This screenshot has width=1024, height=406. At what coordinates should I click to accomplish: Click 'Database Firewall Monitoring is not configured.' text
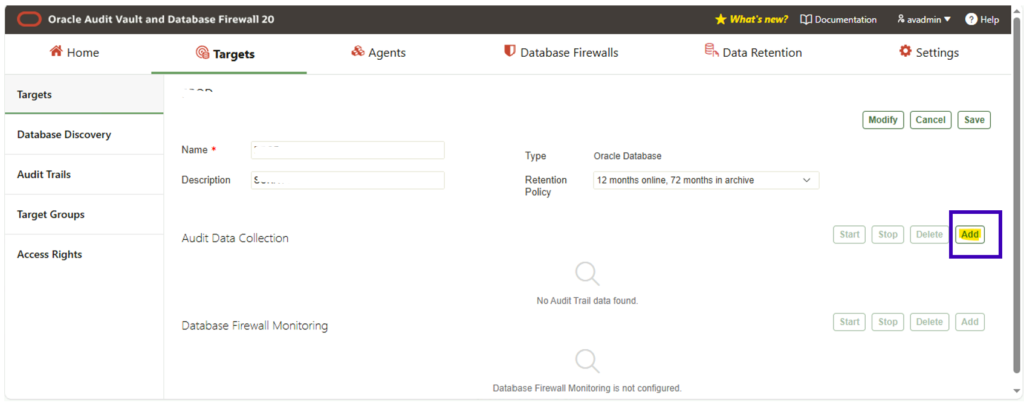[586, 388]
